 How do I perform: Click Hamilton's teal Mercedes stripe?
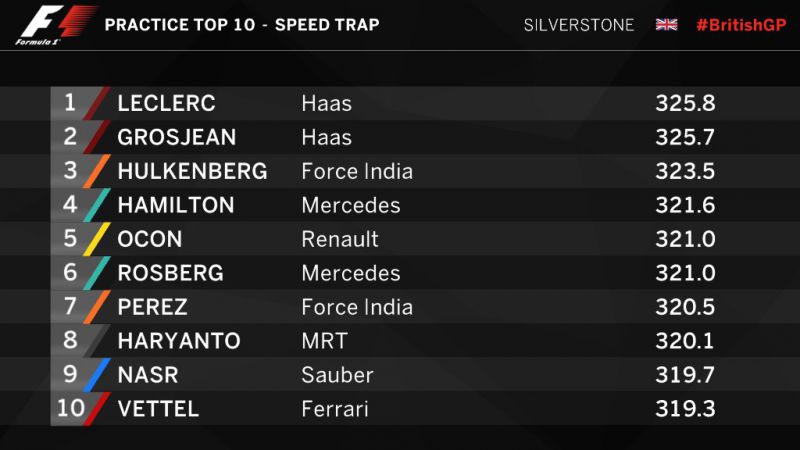click(96, 205)
